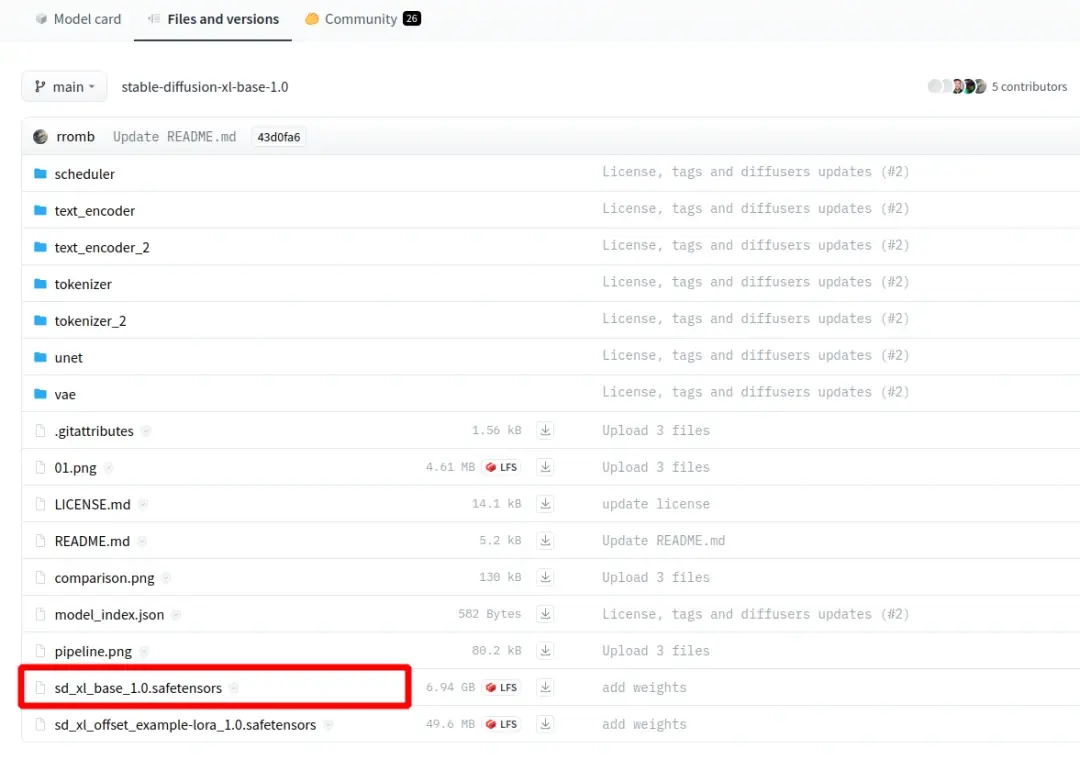Open the Community tab
Viewport: 1080px width, 760px height.
coord(362,19)
